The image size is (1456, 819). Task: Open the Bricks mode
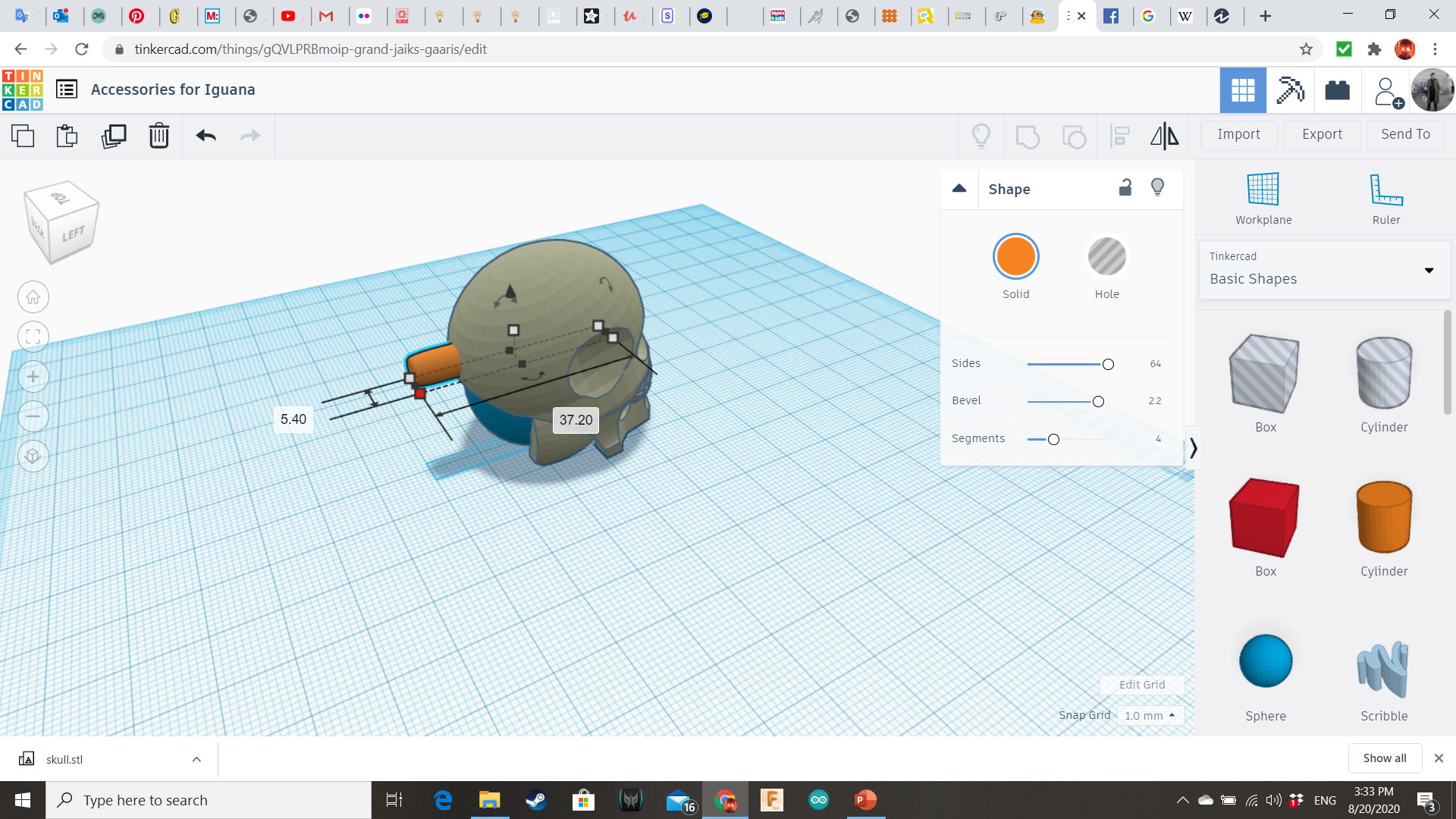1338,90
